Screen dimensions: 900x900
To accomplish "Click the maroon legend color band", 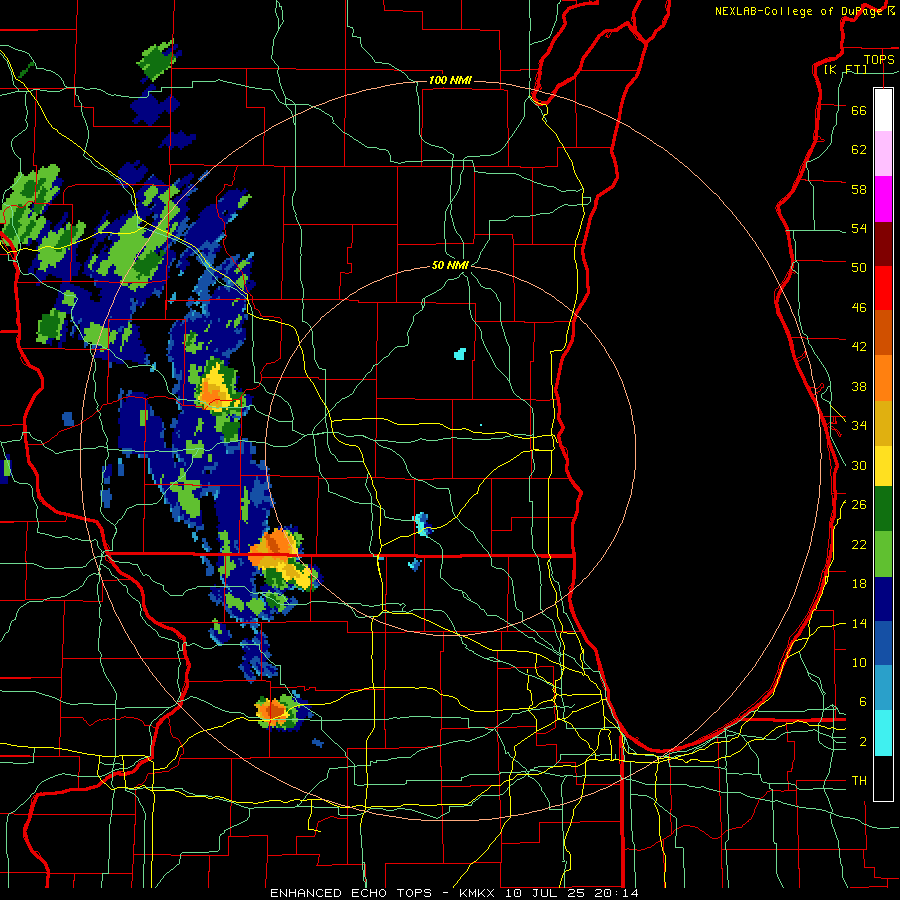I will [883, 243].
